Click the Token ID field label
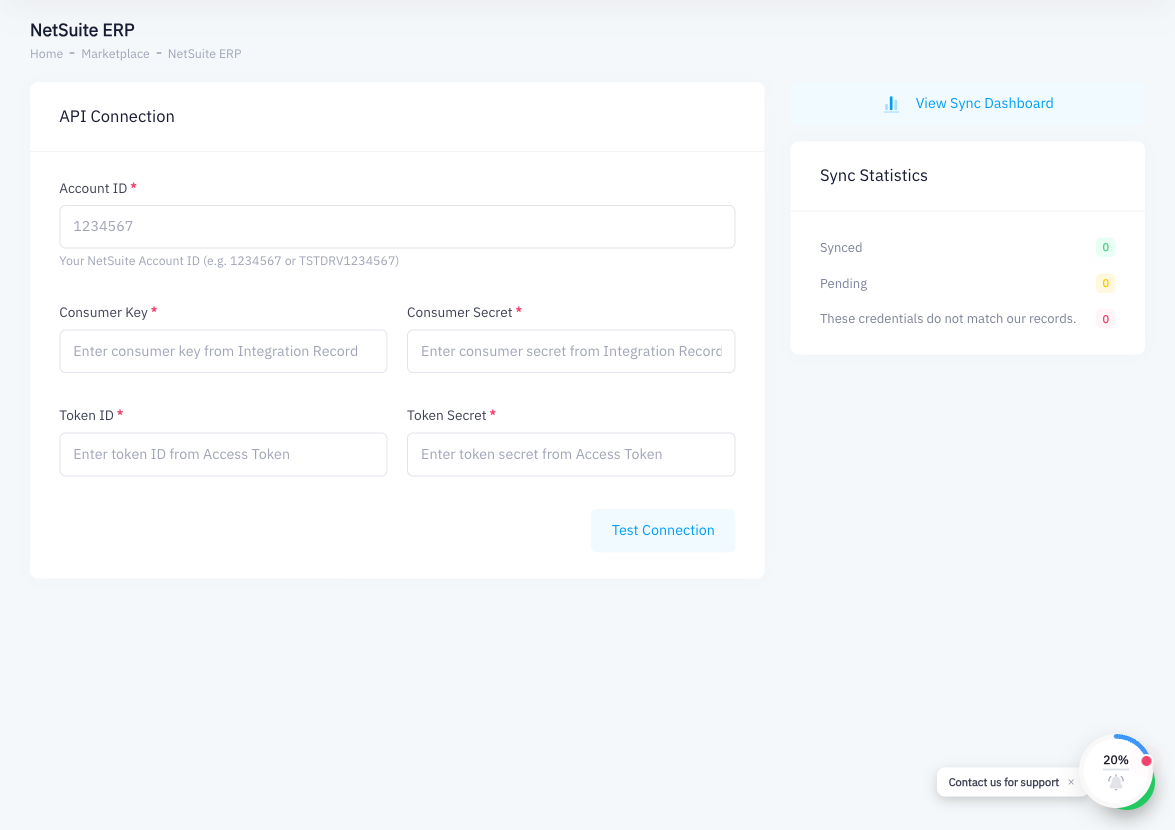Screen dimensions: 1175x830 (x=87, y=416)
